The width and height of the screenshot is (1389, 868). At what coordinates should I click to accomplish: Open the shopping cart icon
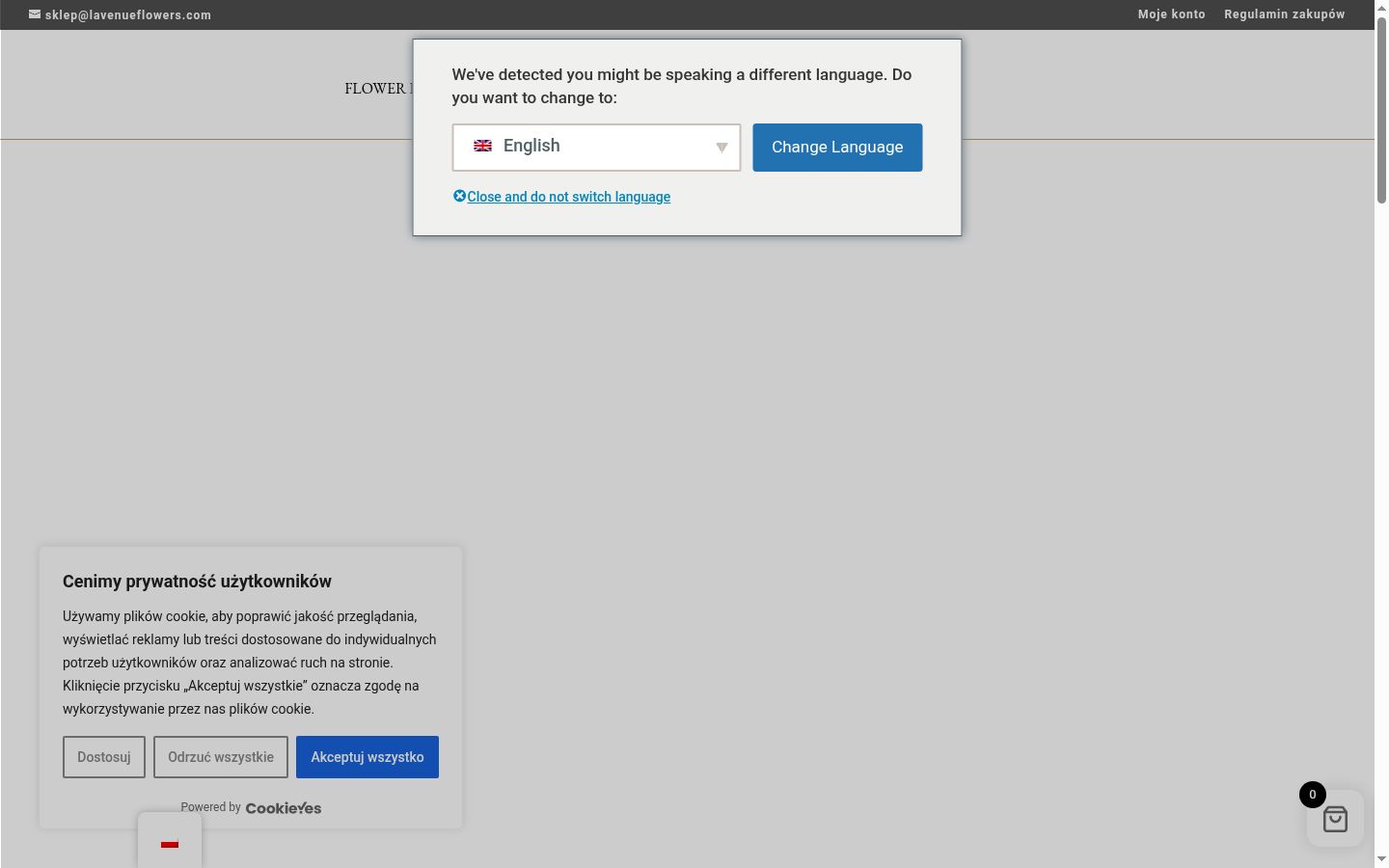pos(1335,819)
